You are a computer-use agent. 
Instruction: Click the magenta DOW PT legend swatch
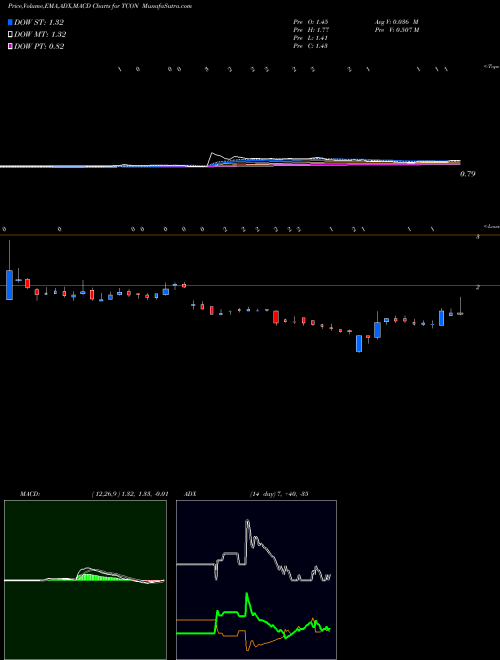pyautogui.click(x=10, y=46)
